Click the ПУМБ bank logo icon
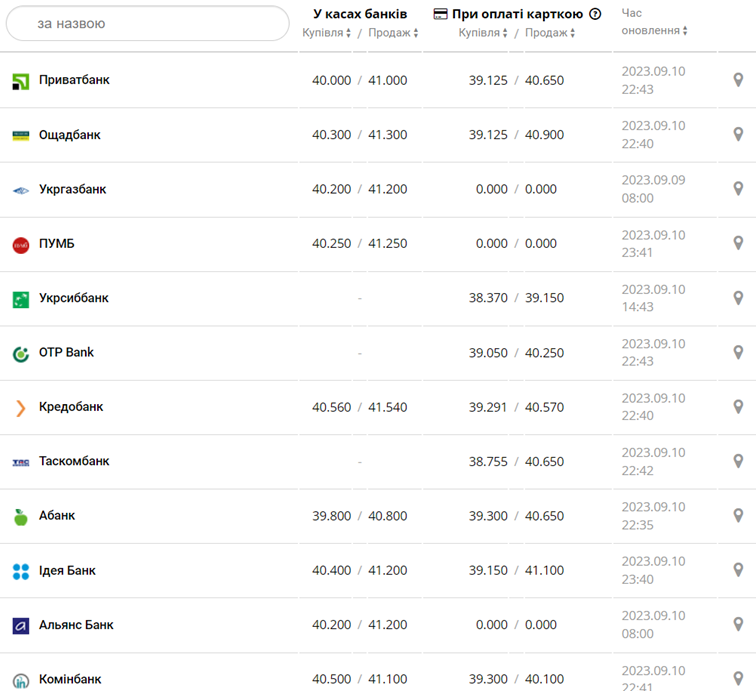756x691 pixels. (x=21, y=244)
